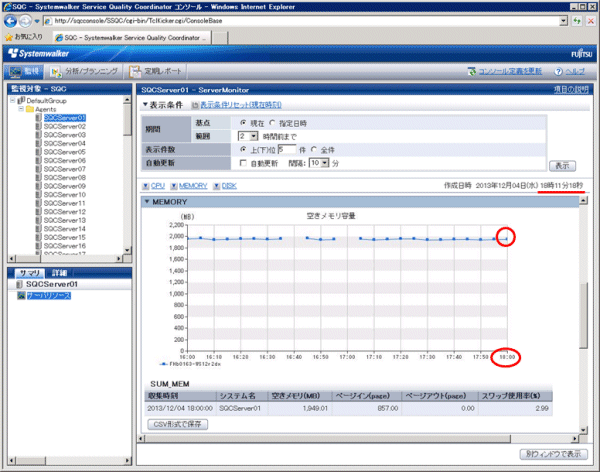Click the arrow icon beside CPU link
The height and width of the screenshot is (472, 600).
145,186
